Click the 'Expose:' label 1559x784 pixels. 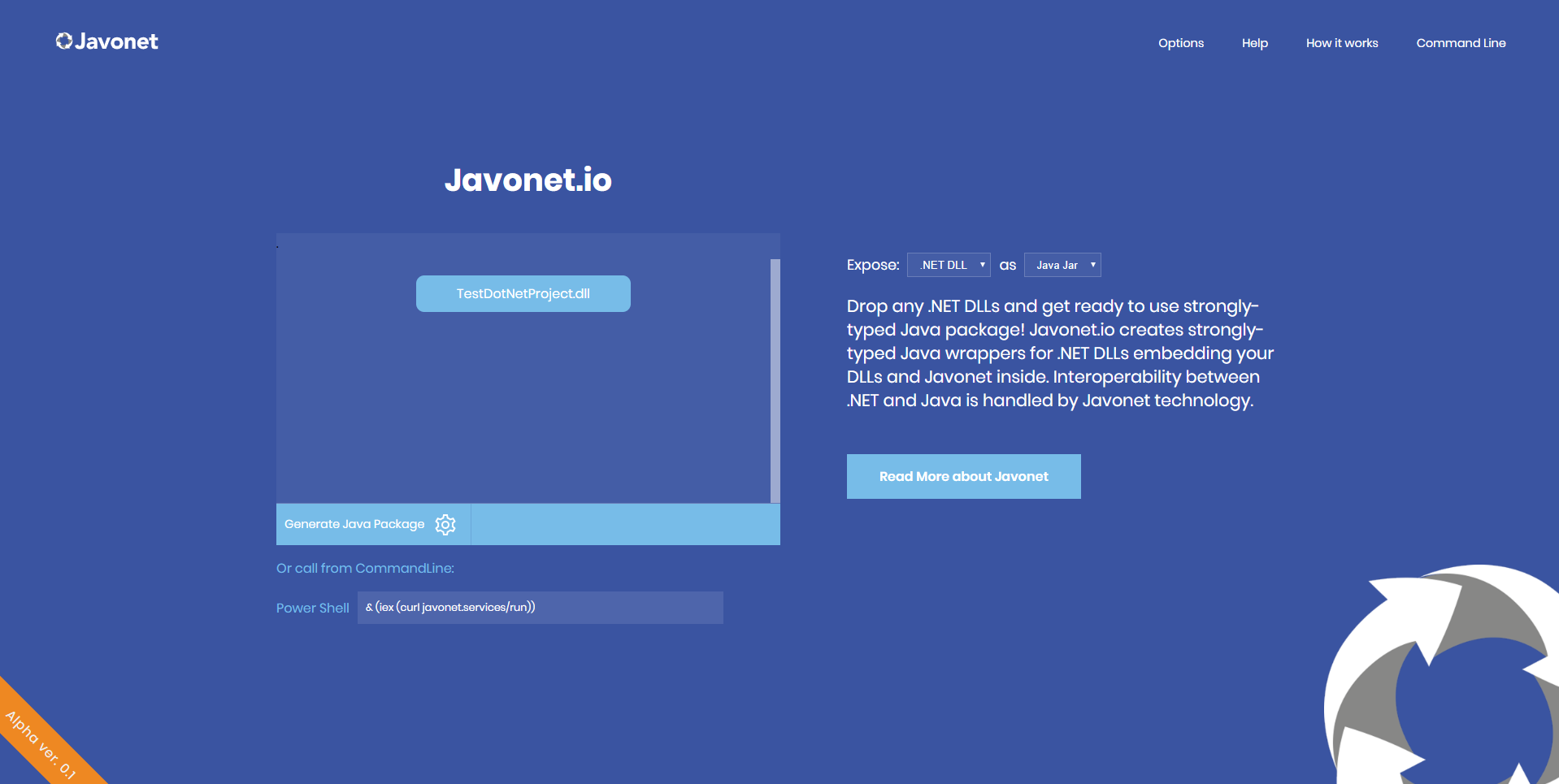tap(873, 265)
